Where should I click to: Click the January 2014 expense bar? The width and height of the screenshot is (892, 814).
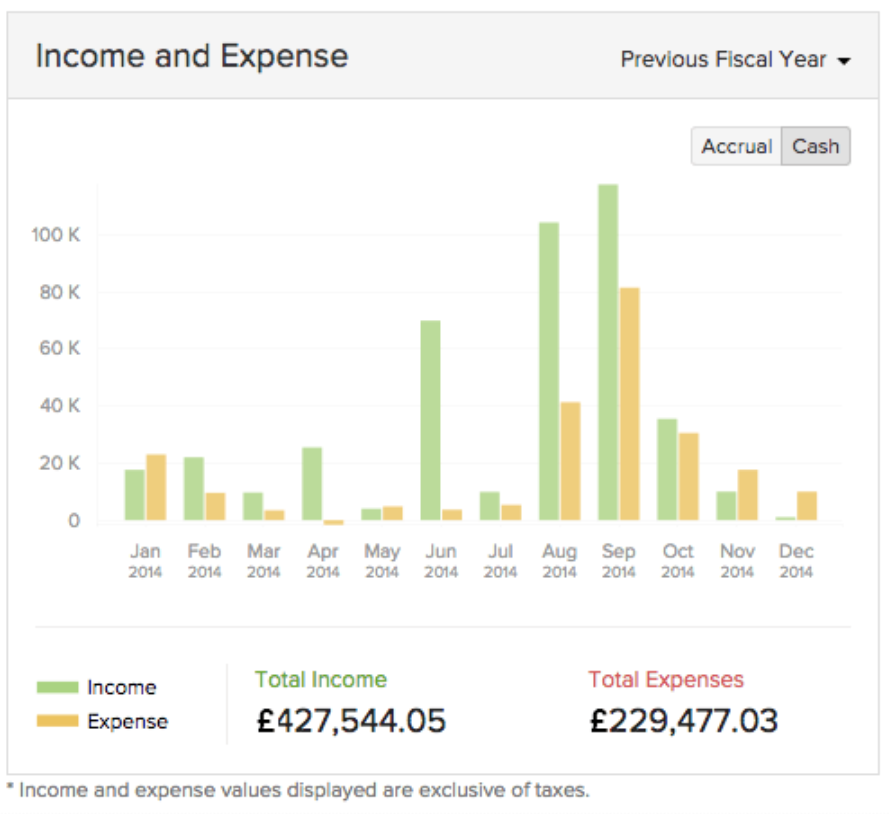click(156, 487)
